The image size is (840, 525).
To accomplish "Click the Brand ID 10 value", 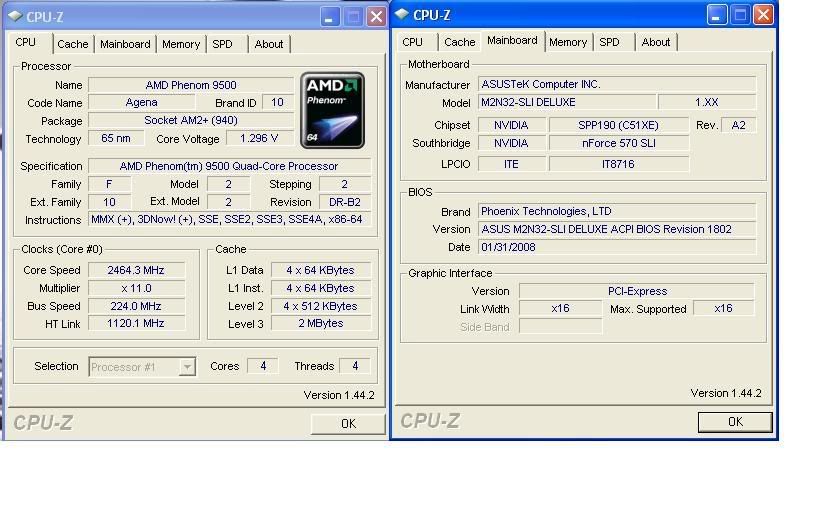I will 277,102.
